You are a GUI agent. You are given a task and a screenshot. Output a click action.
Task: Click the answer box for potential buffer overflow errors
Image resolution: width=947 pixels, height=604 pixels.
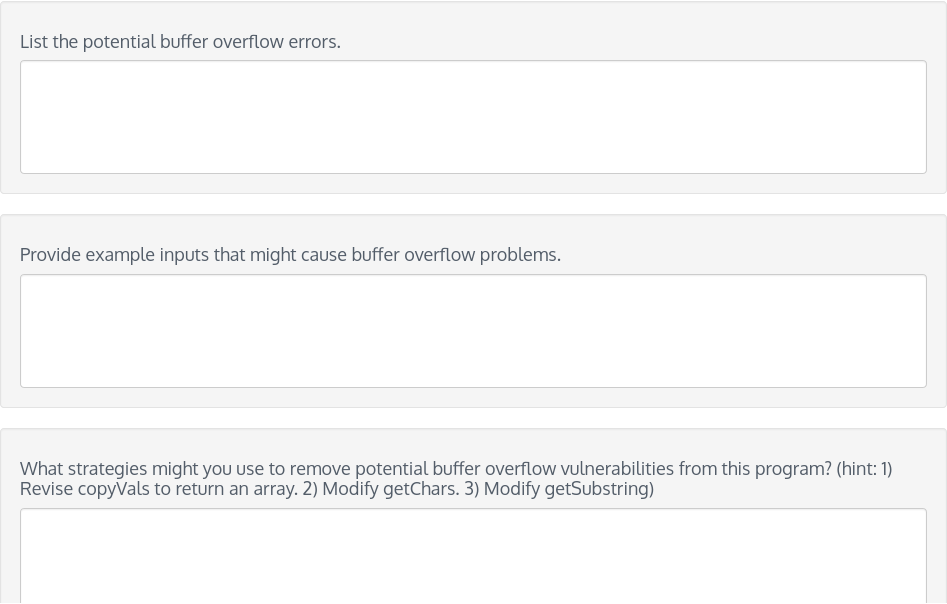pyautogui.click(x=473, y=117)
